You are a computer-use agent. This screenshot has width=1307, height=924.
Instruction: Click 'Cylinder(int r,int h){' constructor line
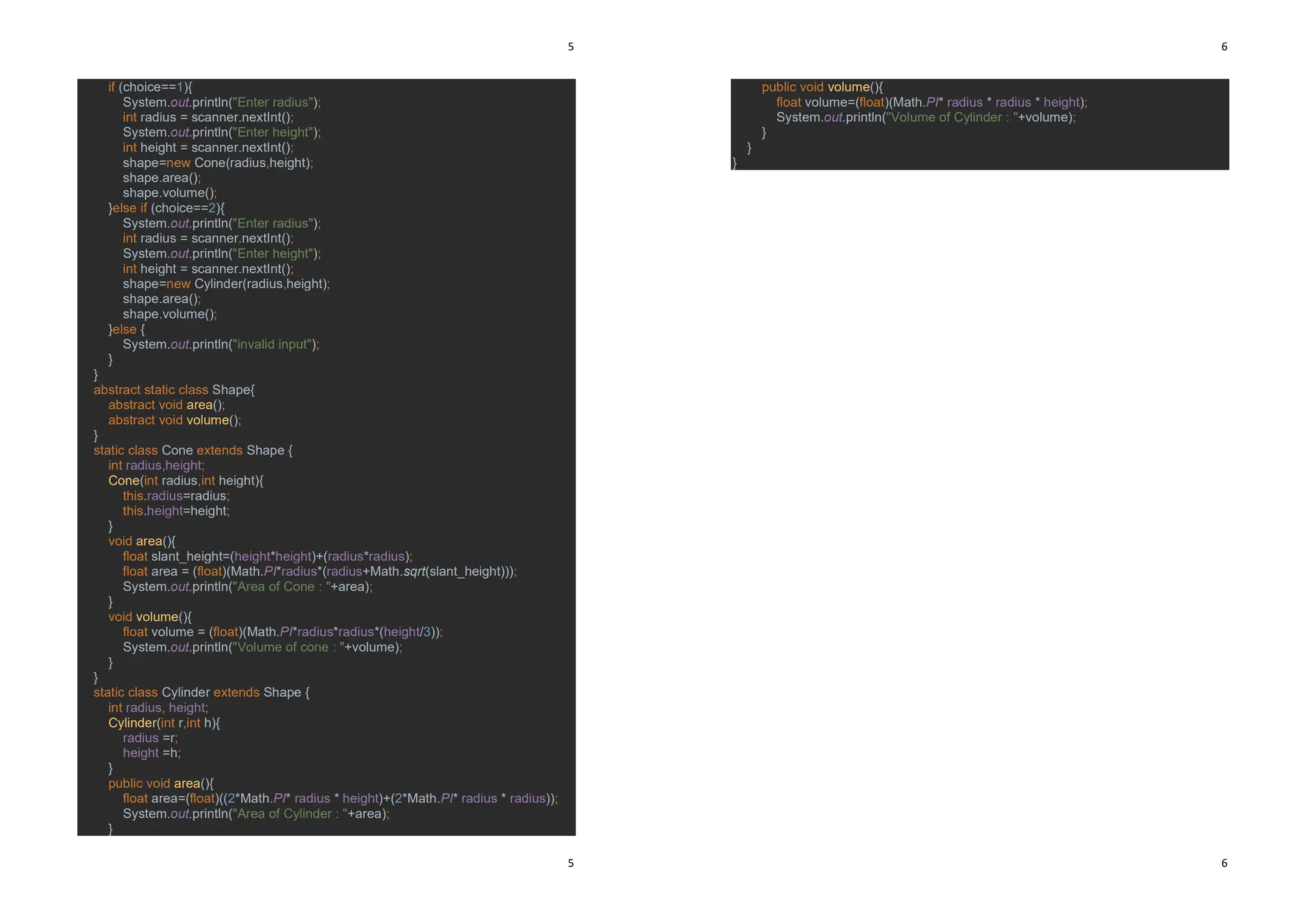[164, 723]
